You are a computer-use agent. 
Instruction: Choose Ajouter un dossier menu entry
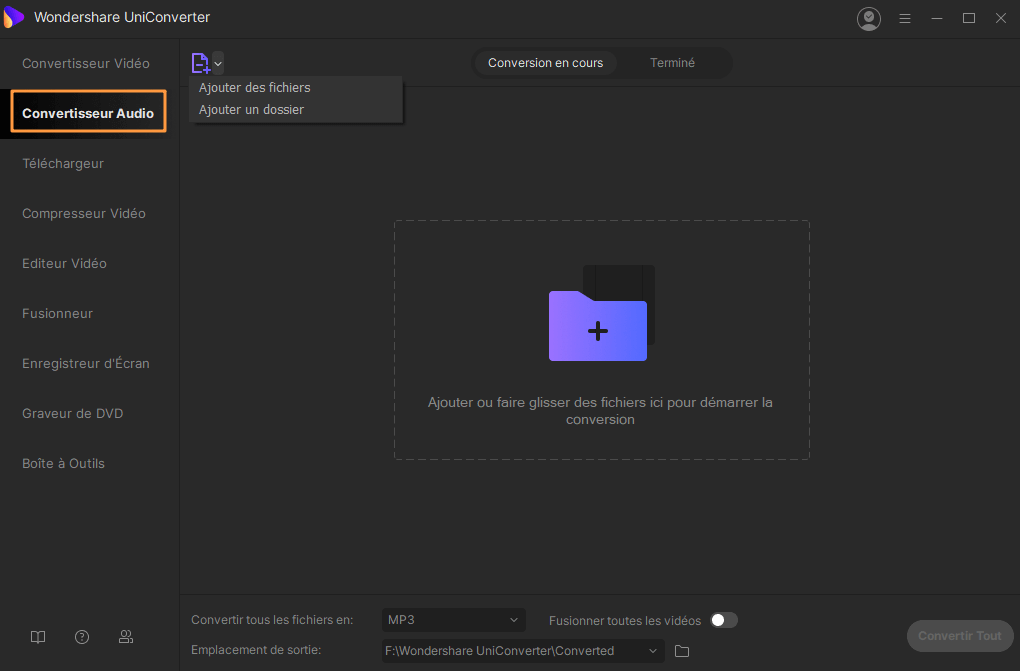251,110
